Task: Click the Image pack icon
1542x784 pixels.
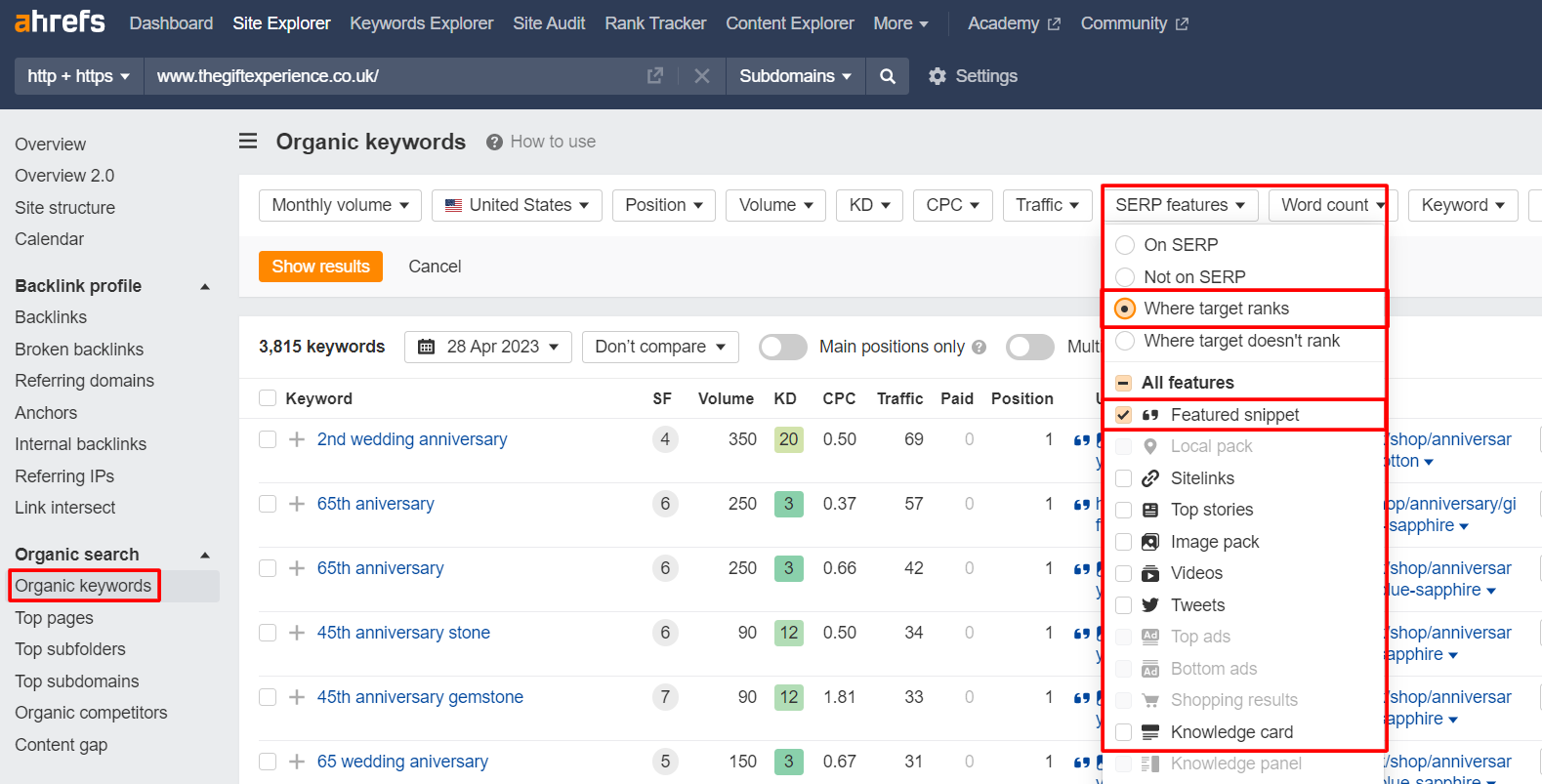Action: [1150, 542]
